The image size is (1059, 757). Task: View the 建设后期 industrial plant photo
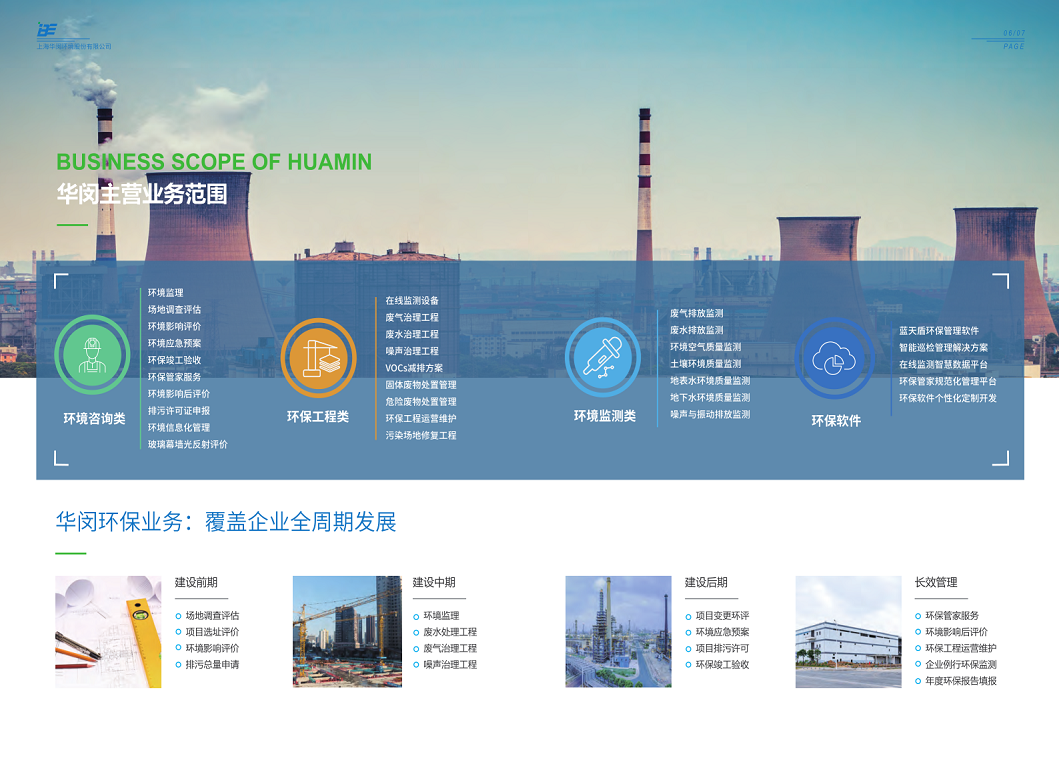[x=618, y=631]
